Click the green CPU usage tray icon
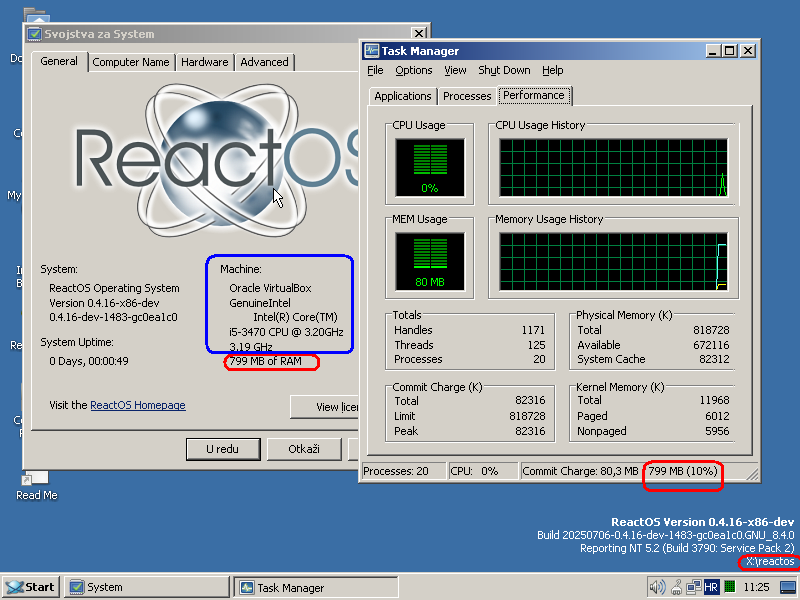The width and height of the screenshot is (800, 600). (x=730, y=587)
